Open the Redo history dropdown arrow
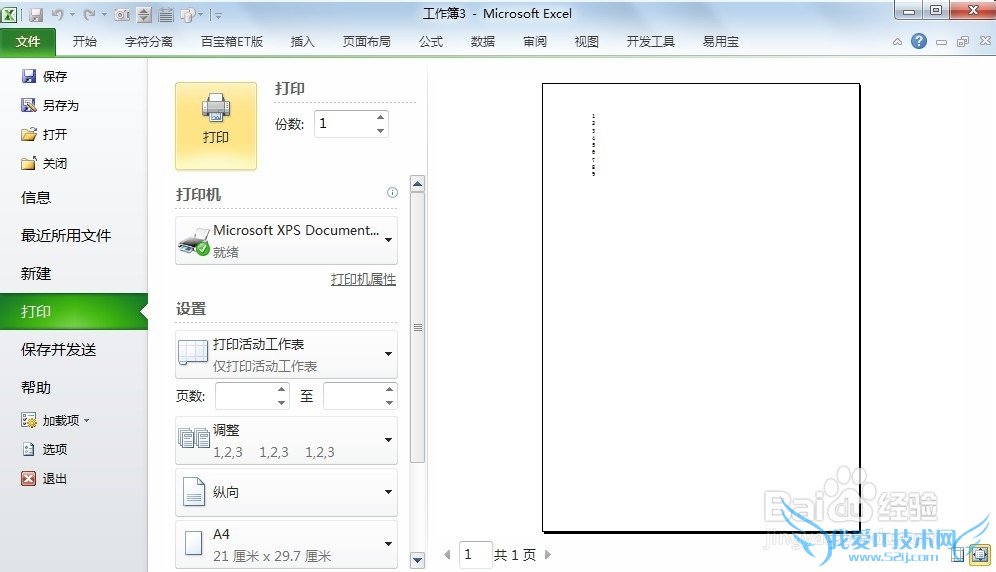This screenshot has height=572, width=996. [x=104, y=14]
